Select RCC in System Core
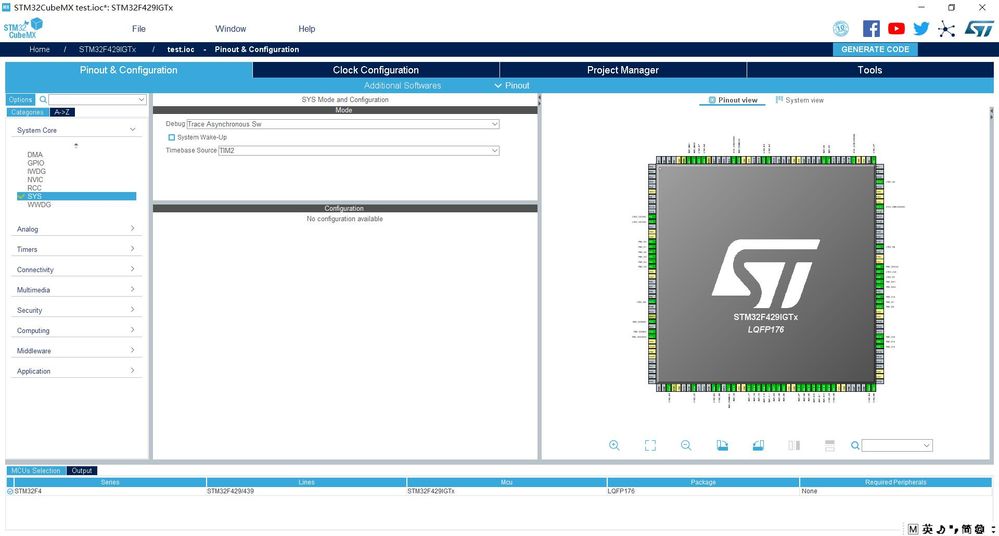 click(34, 188)
